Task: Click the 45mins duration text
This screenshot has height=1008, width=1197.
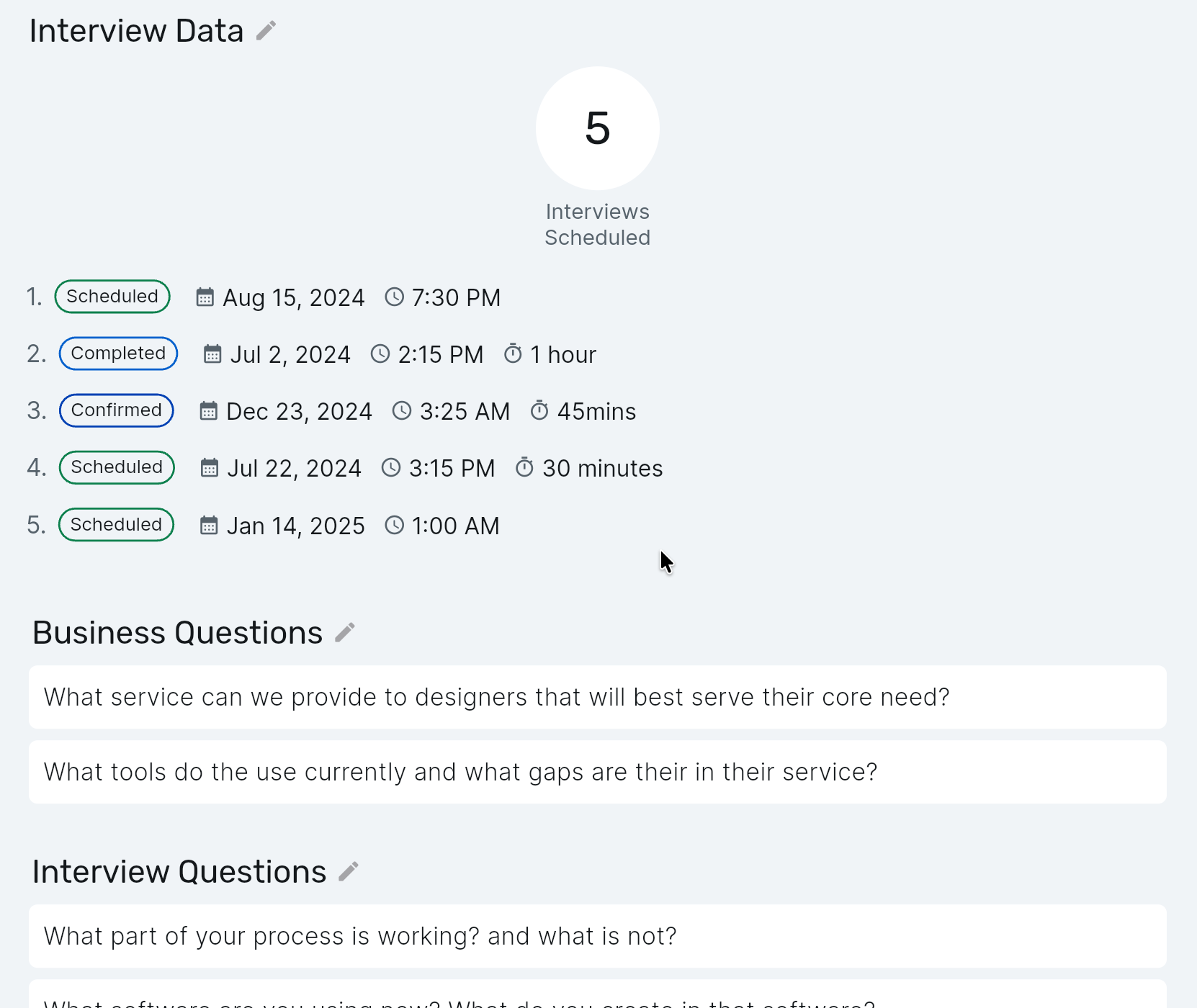Action: (596, 412)
